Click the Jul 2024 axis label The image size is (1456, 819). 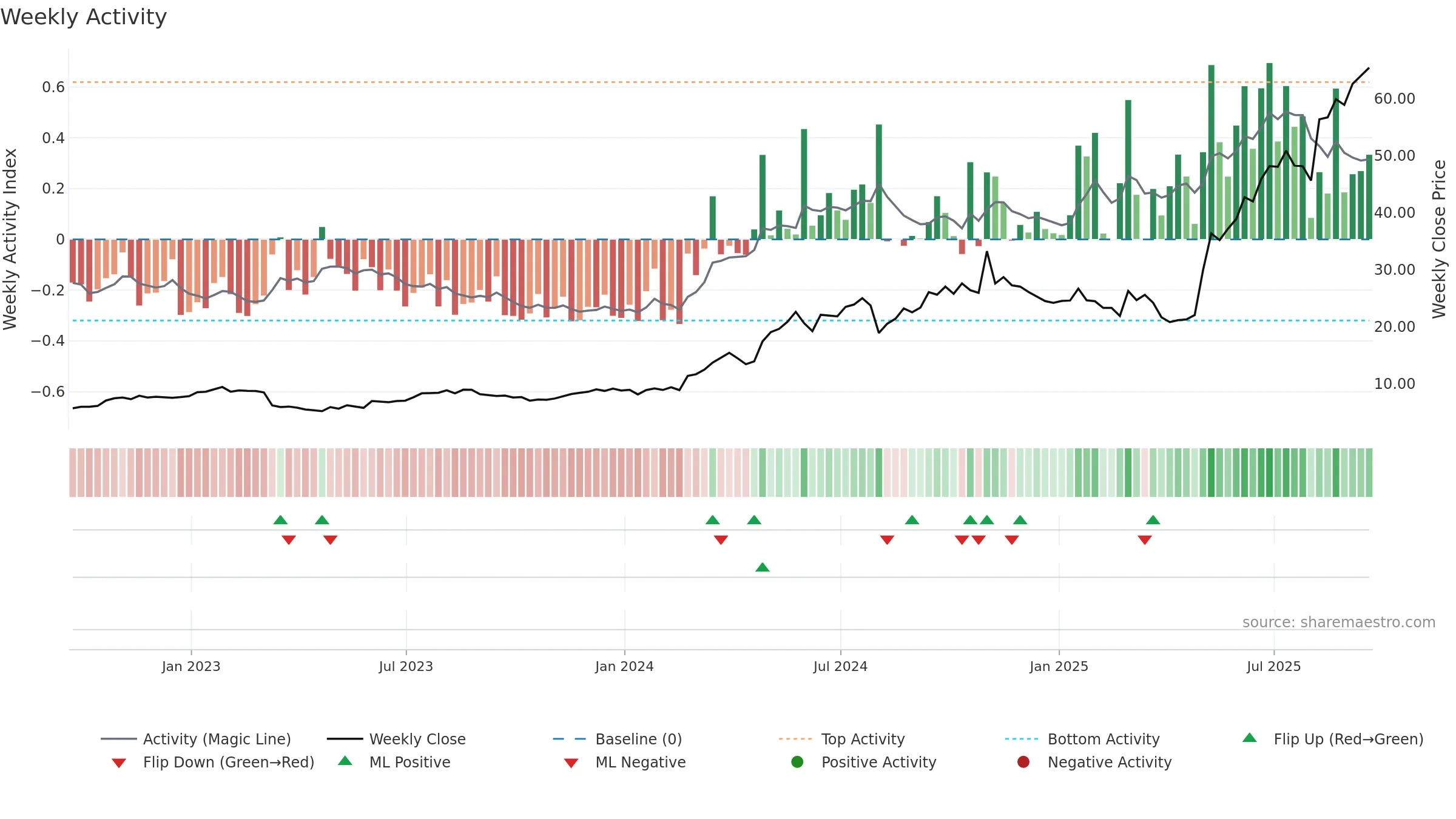coord(840,667)
